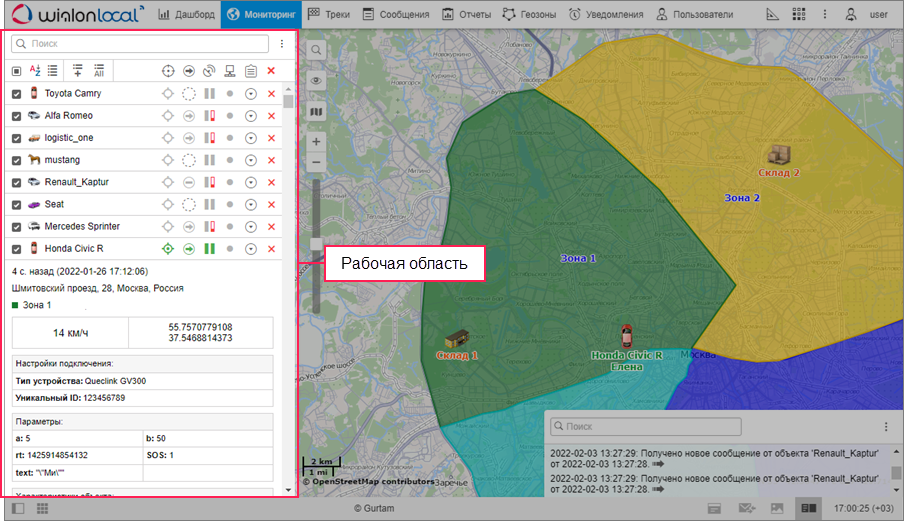This screenshot has width=904, height=521.
Task: Click the motion state column header icon
Action: point(189,71)
